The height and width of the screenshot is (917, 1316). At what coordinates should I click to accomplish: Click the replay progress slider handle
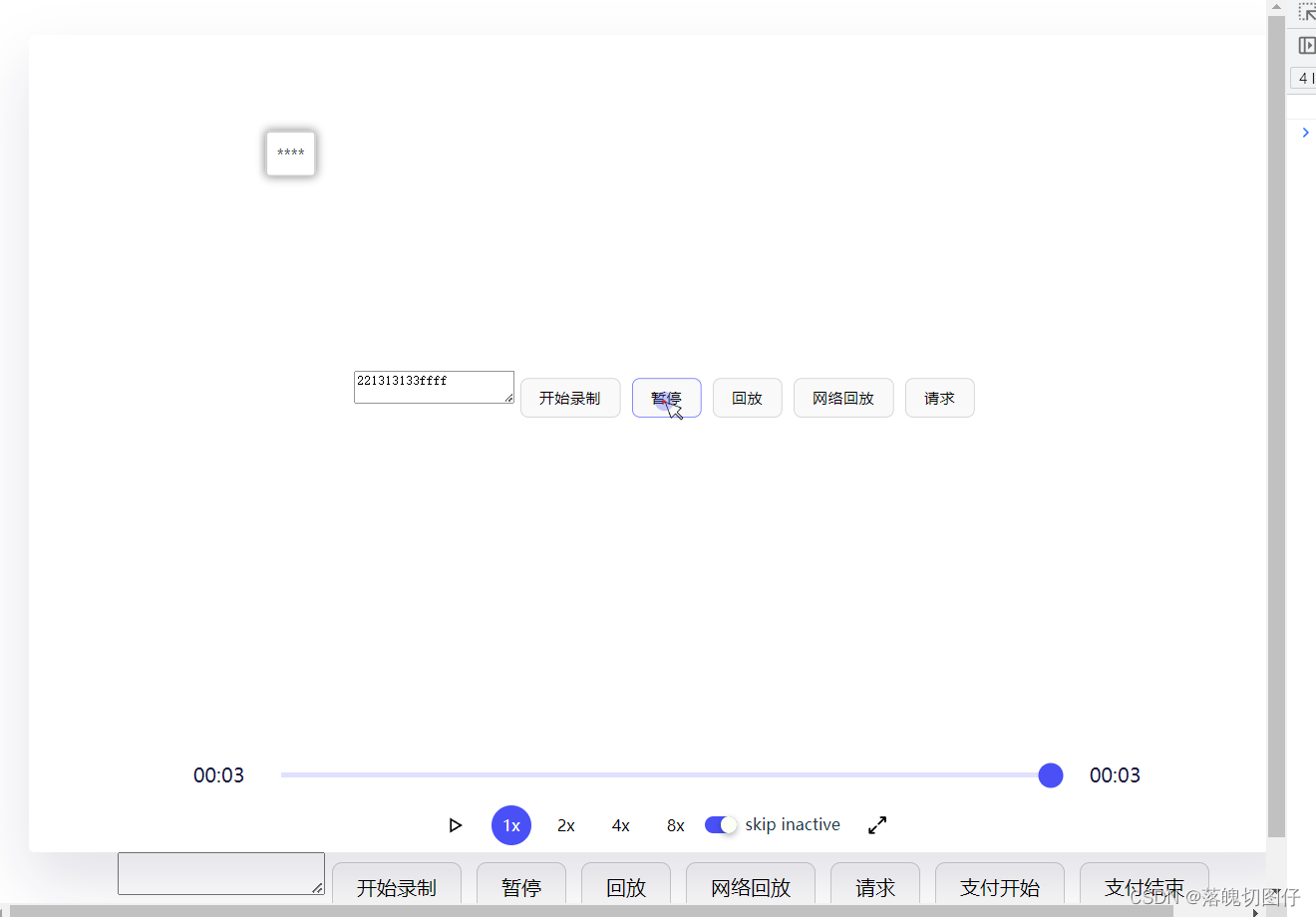click(x=1050, y=774)
